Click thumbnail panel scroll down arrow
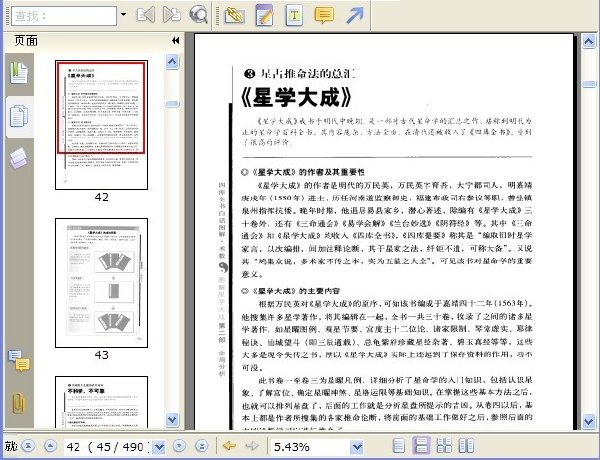The height and width of the screenshot is (460, 600). 172,420
